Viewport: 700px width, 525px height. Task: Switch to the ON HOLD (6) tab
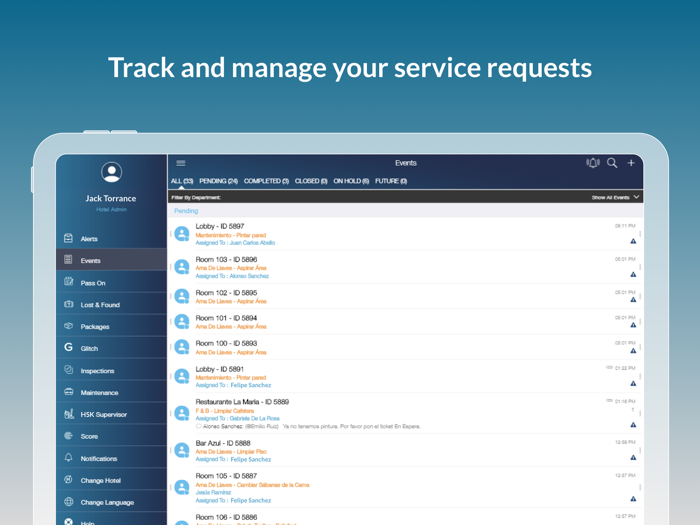point(351,181)
